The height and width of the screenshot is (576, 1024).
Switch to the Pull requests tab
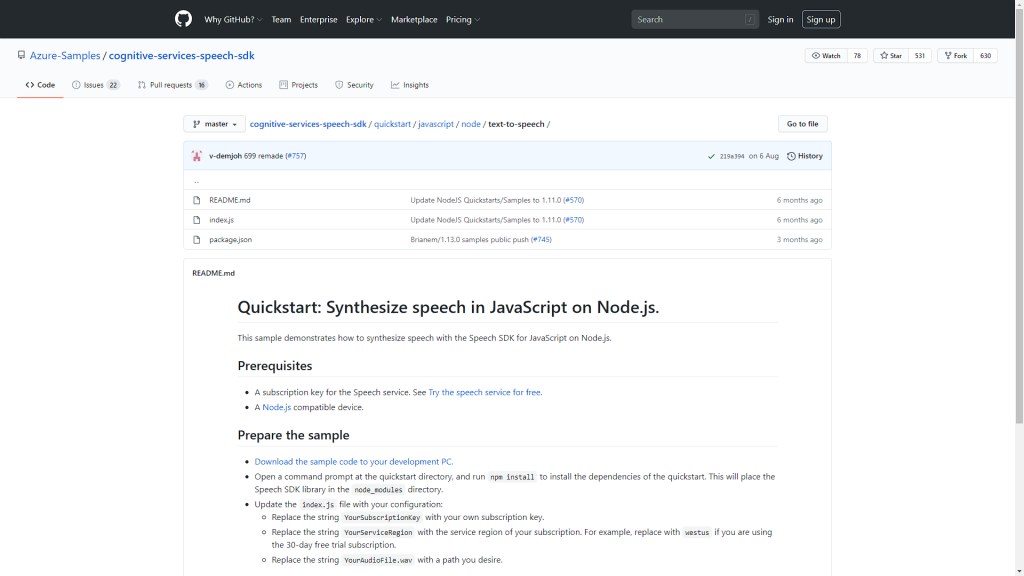tap(172, 85)
